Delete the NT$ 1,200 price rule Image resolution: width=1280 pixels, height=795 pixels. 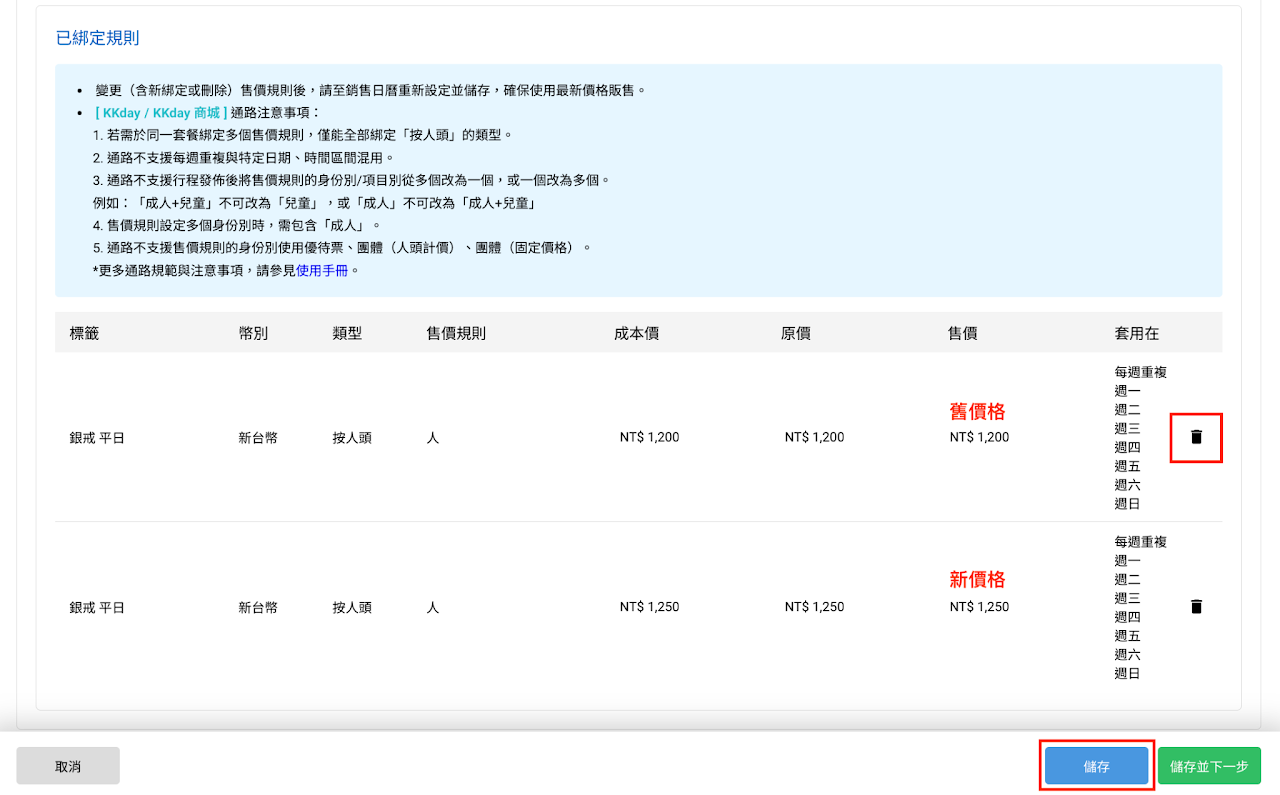click(x=1196, y=437)
